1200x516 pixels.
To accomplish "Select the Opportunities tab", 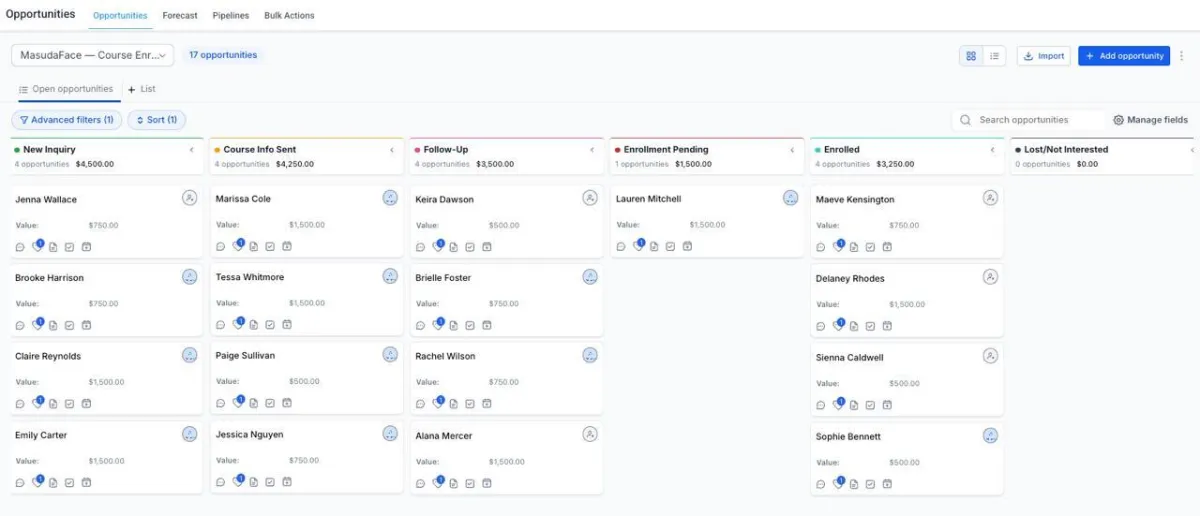I will (x=120, y=16).
